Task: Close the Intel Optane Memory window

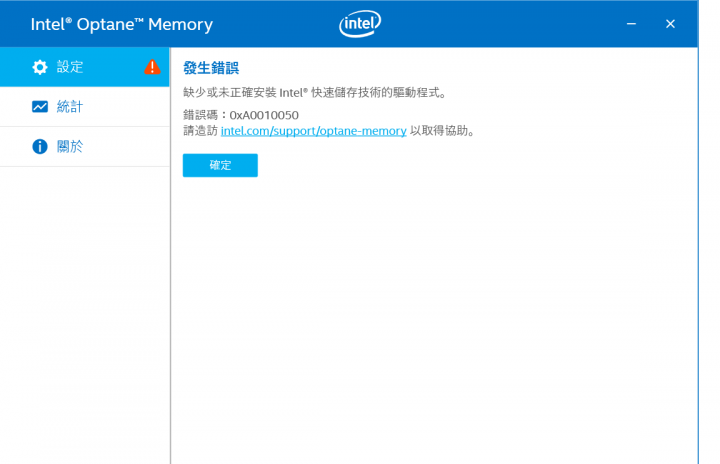Action: (x=670, y=24)
